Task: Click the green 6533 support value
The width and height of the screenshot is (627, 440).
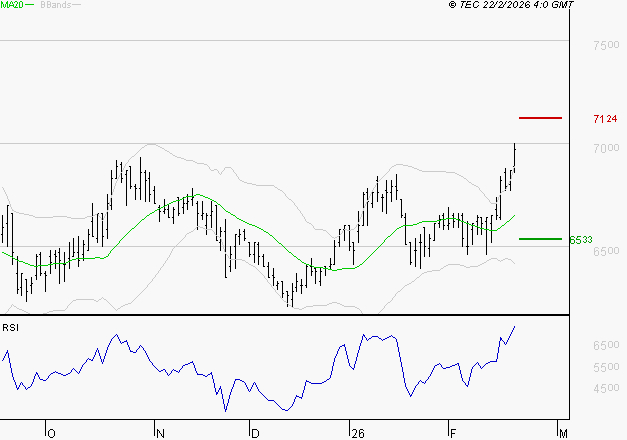Action: click(581, 240)
